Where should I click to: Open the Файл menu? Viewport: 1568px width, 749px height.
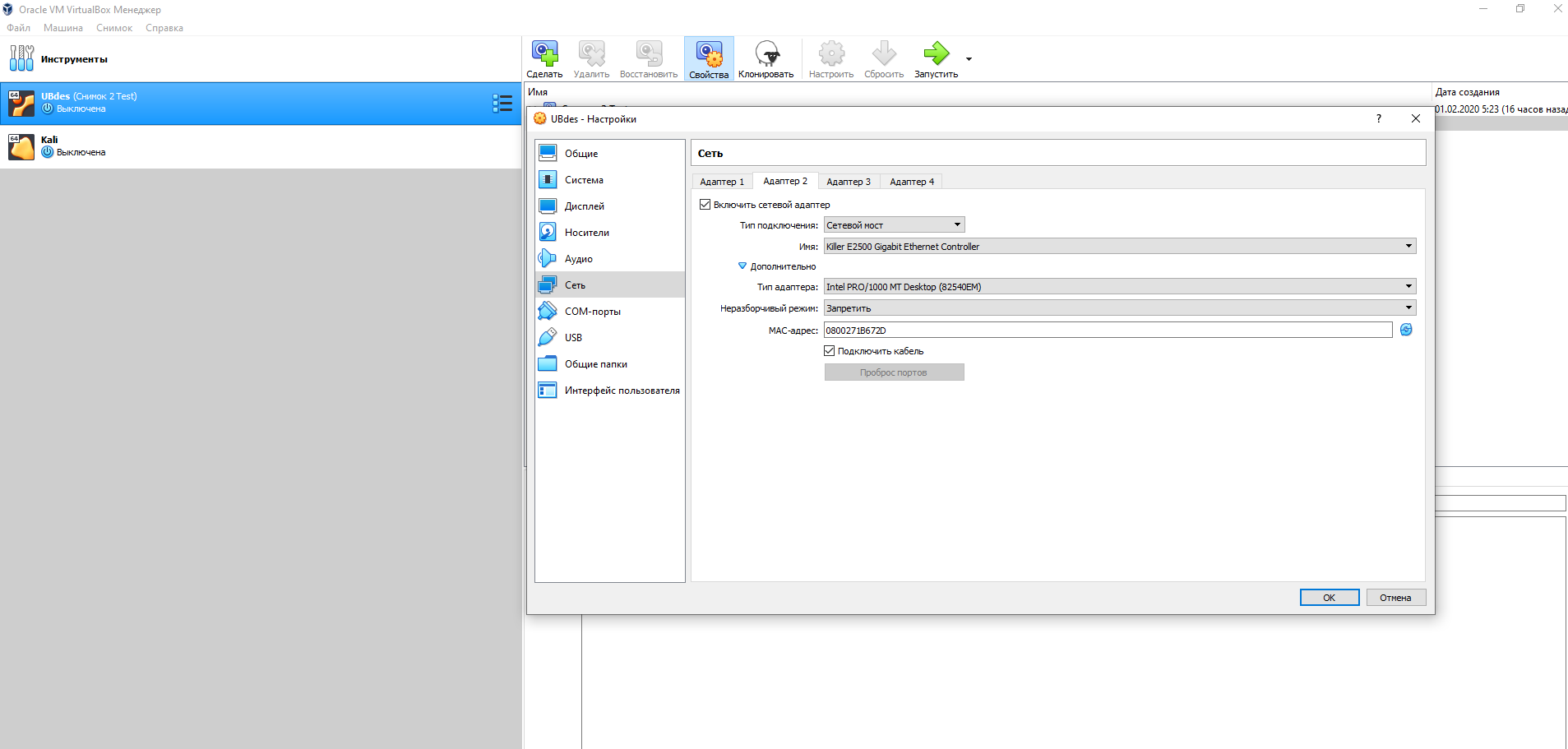point(19,28)
